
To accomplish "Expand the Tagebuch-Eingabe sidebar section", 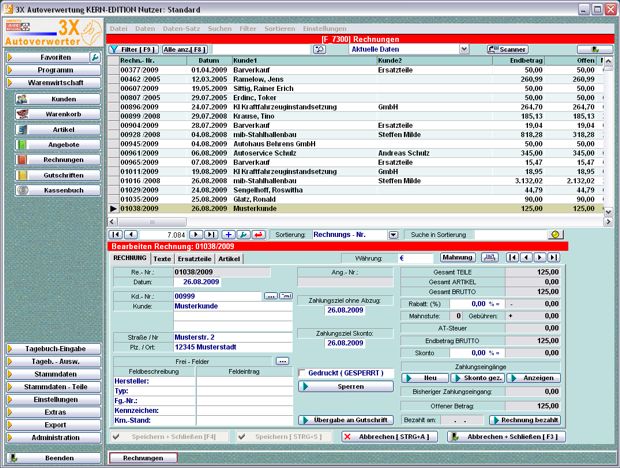I will click(x=53, y=349).
